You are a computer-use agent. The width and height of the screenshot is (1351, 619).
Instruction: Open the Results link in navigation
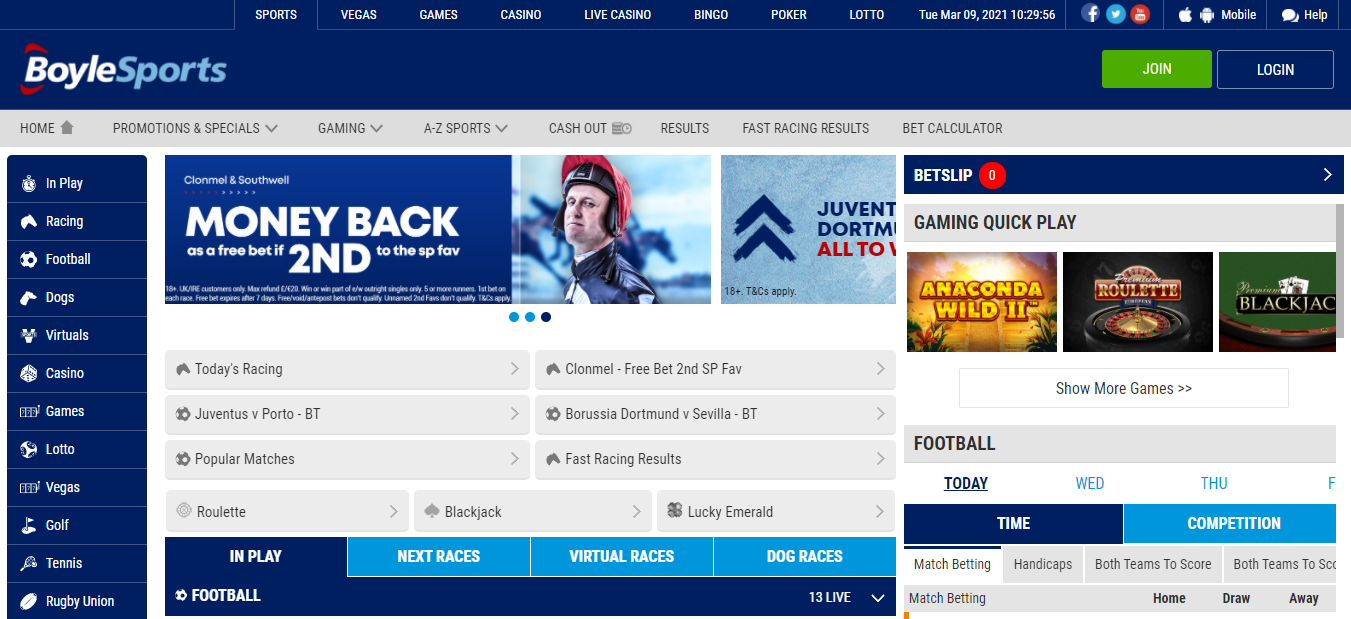pos(685,128)
